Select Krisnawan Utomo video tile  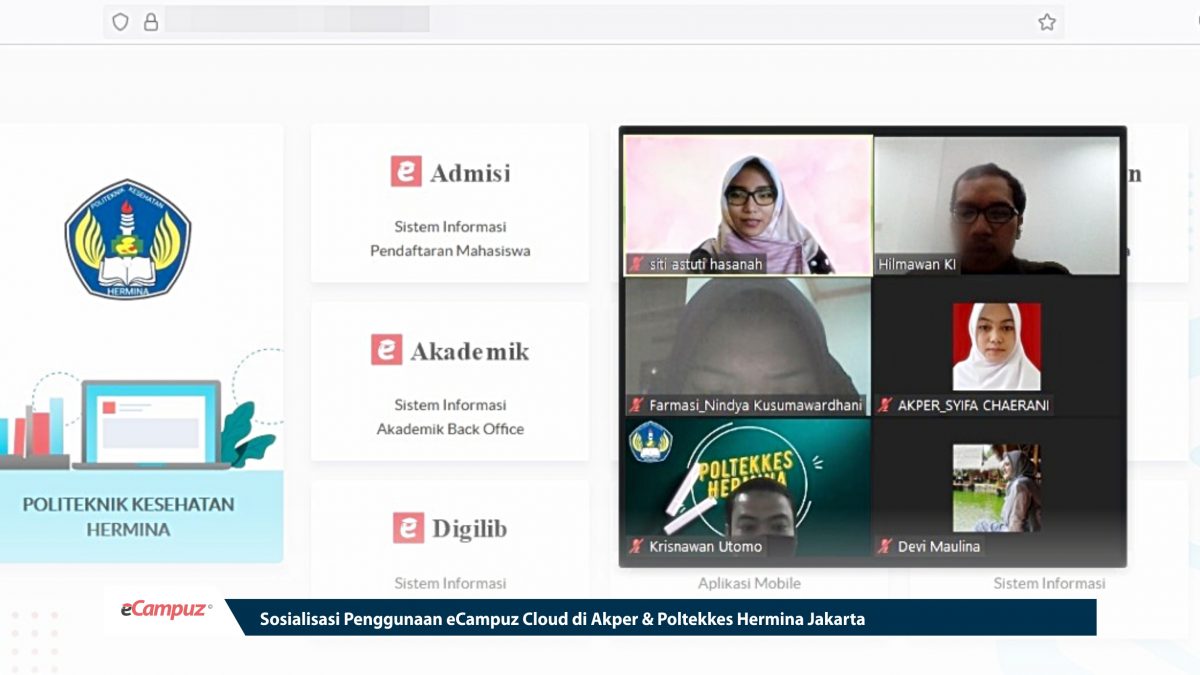pos(748,488)
